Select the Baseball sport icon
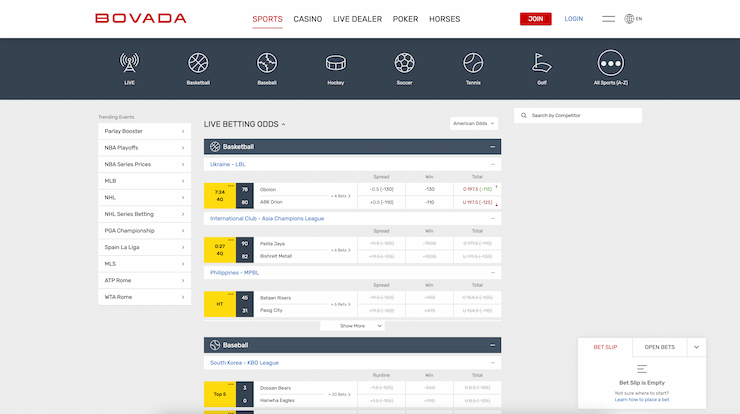The height and width of the screenshot is (414, 740). tap(267, 63)
